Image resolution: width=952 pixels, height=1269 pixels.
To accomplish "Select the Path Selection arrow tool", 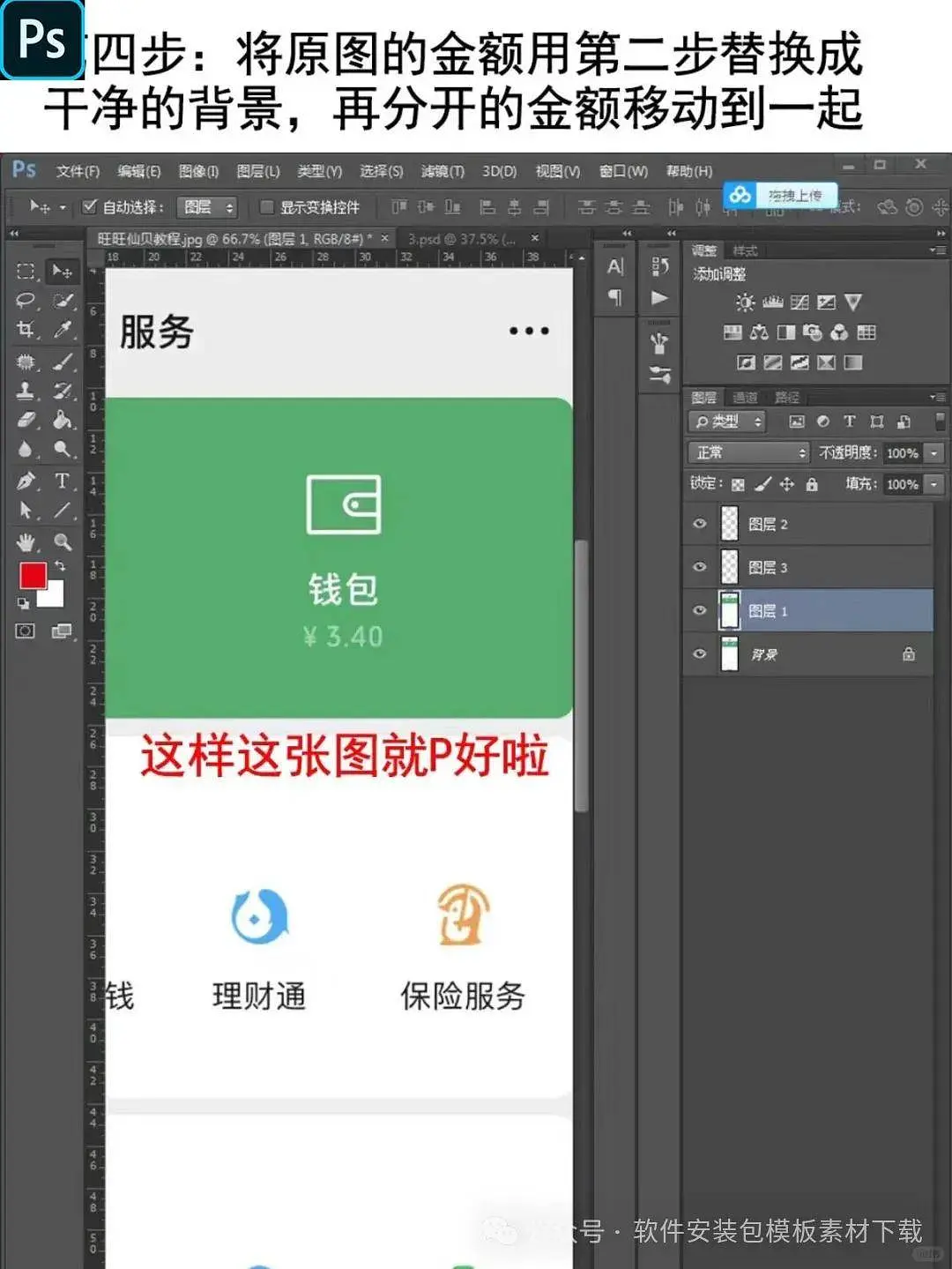I will (x=26, y=510).
